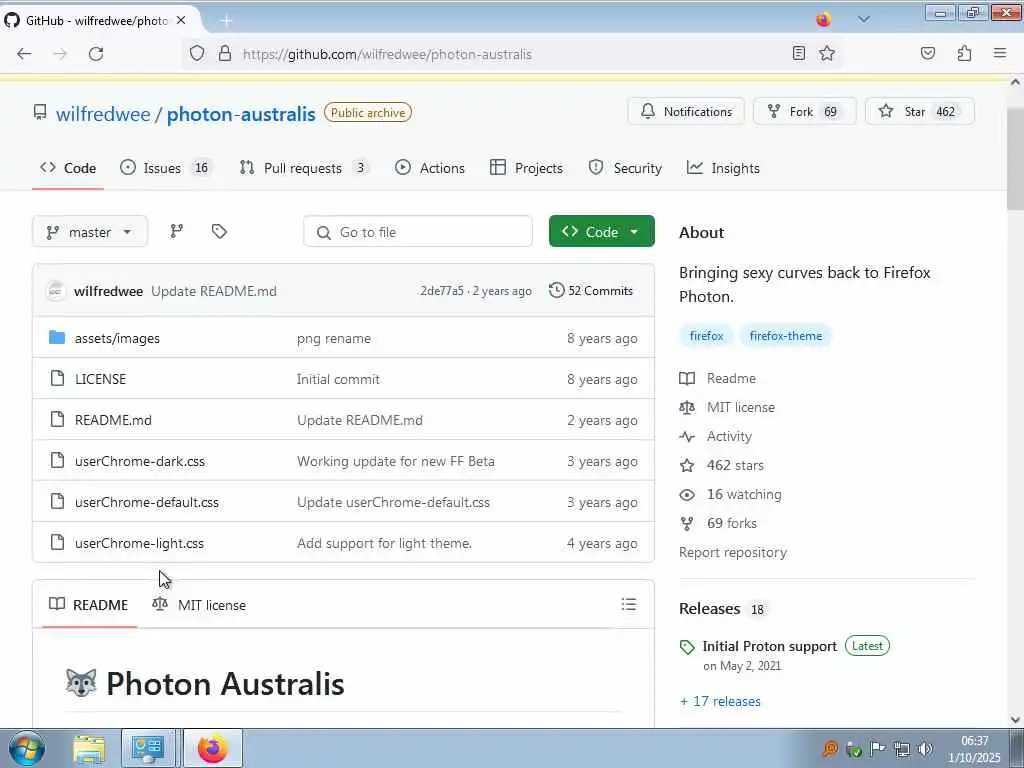Select the README tab in file viewer
The image size is (1024, 768).
(89, 605)
